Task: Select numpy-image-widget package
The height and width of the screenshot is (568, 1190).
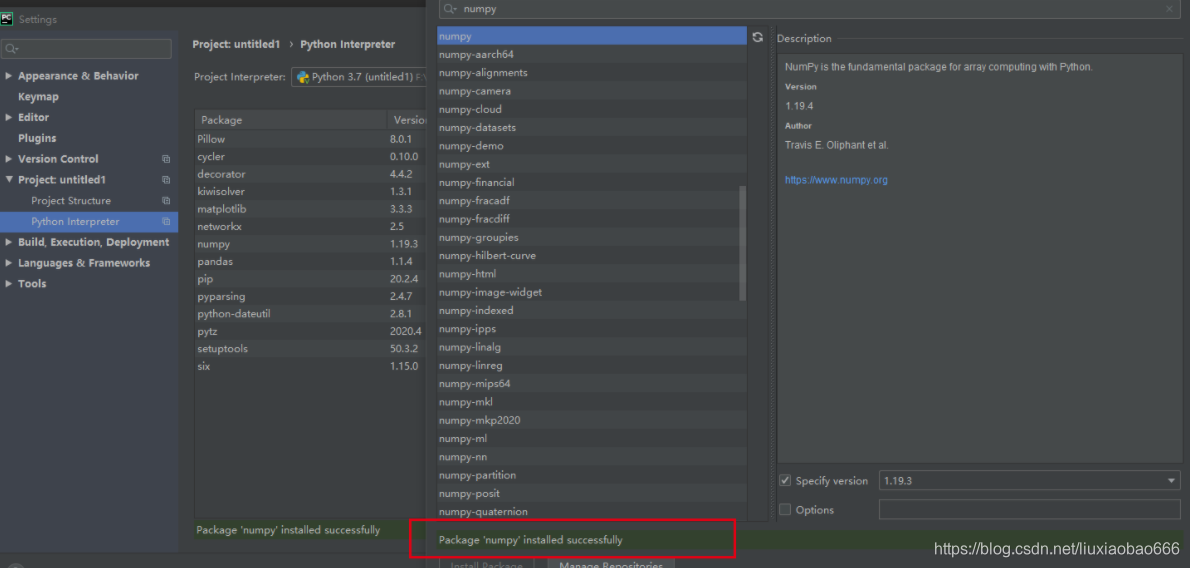Action: 591,292
